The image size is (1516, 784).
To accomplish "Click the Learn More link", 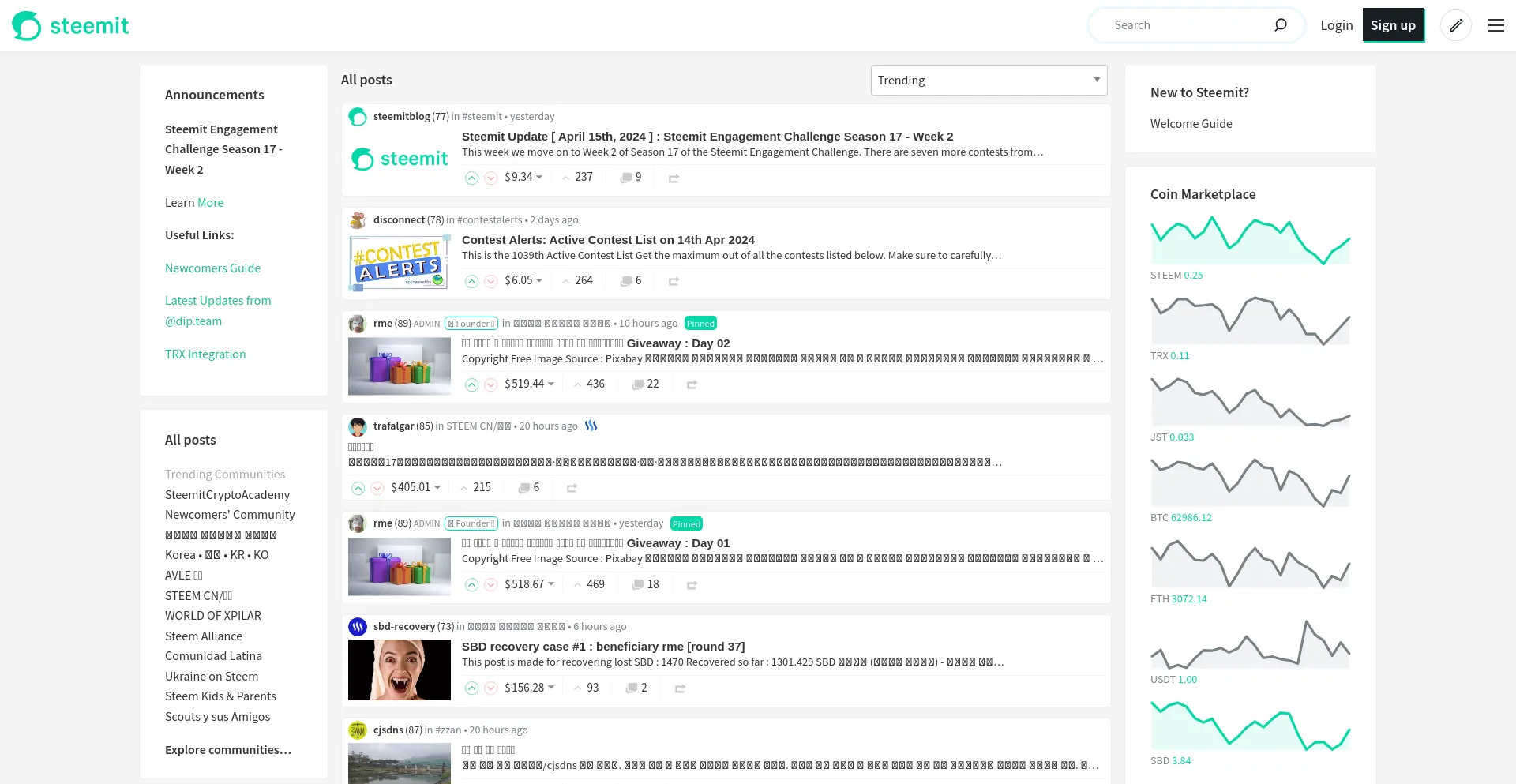I will [x=210, y=203].
